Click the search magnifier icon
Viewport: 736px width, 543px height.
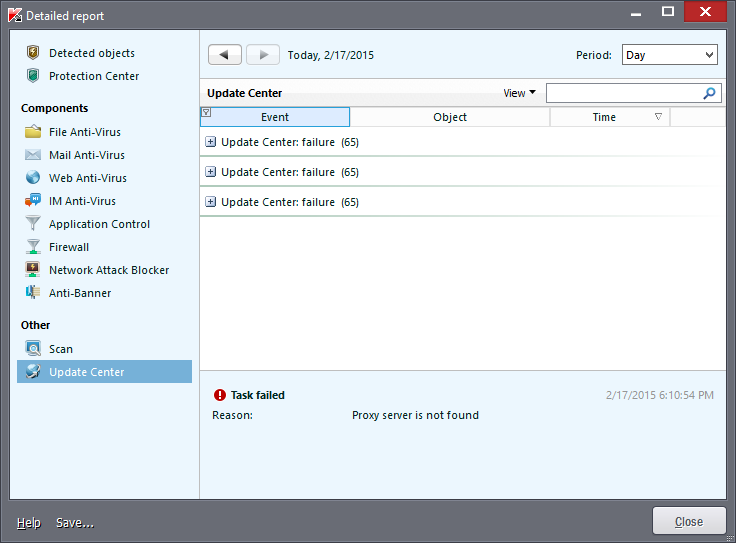pyautogui.click(x=709, y=93)
